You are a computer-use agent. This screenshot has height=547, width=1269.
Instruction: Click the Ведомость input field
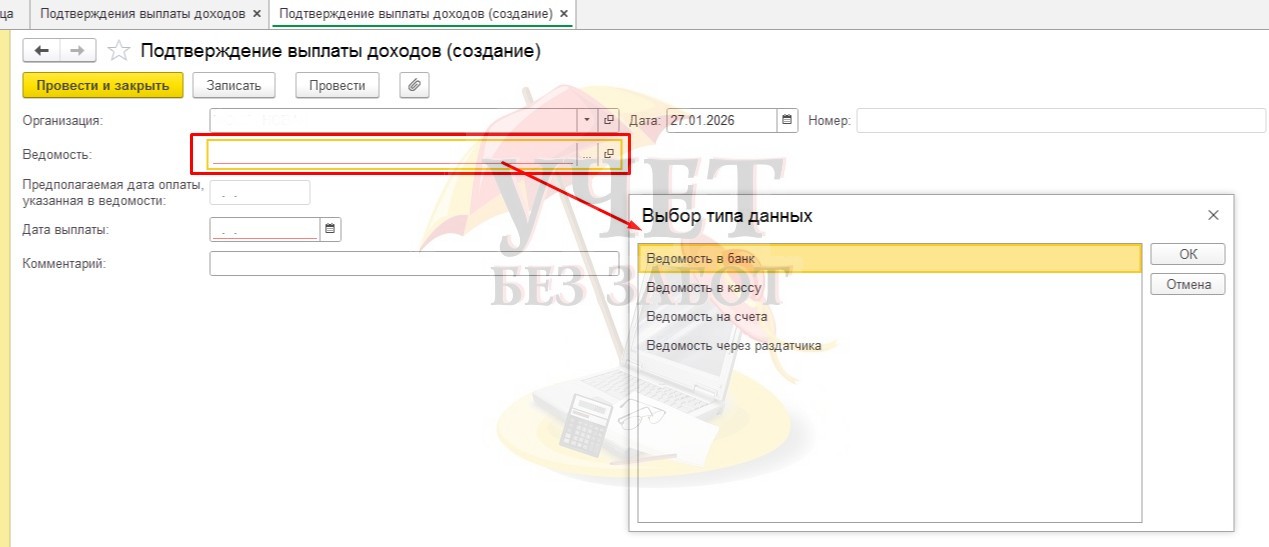point(393,153)
